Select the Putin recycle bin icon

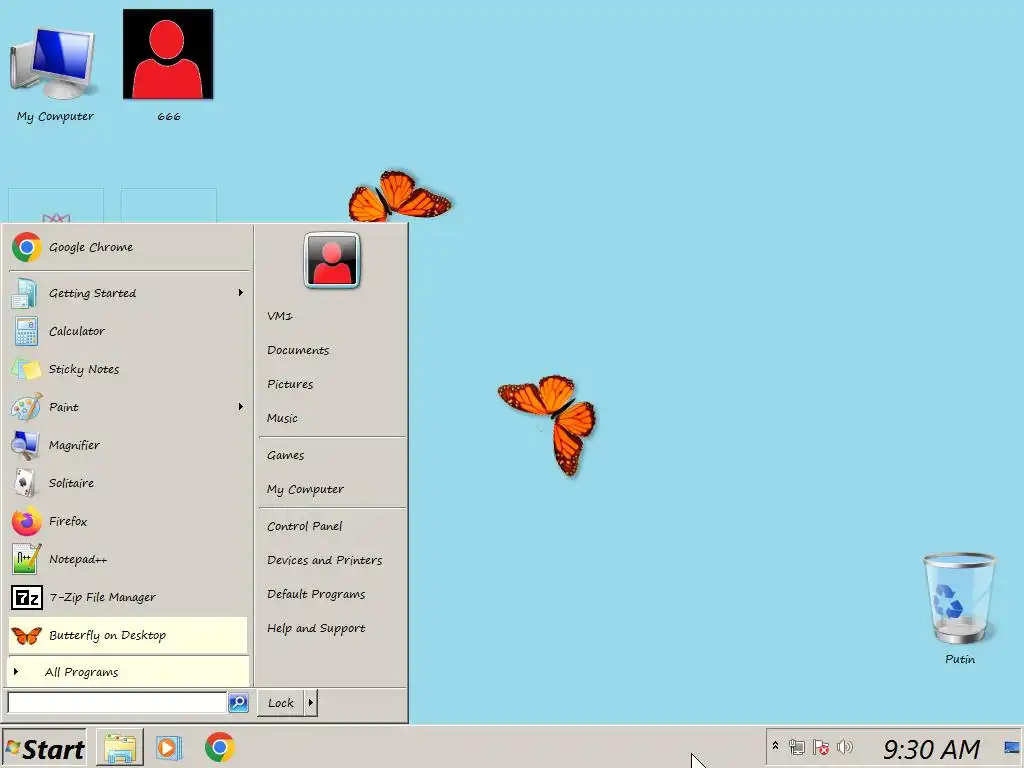[959, 609]
